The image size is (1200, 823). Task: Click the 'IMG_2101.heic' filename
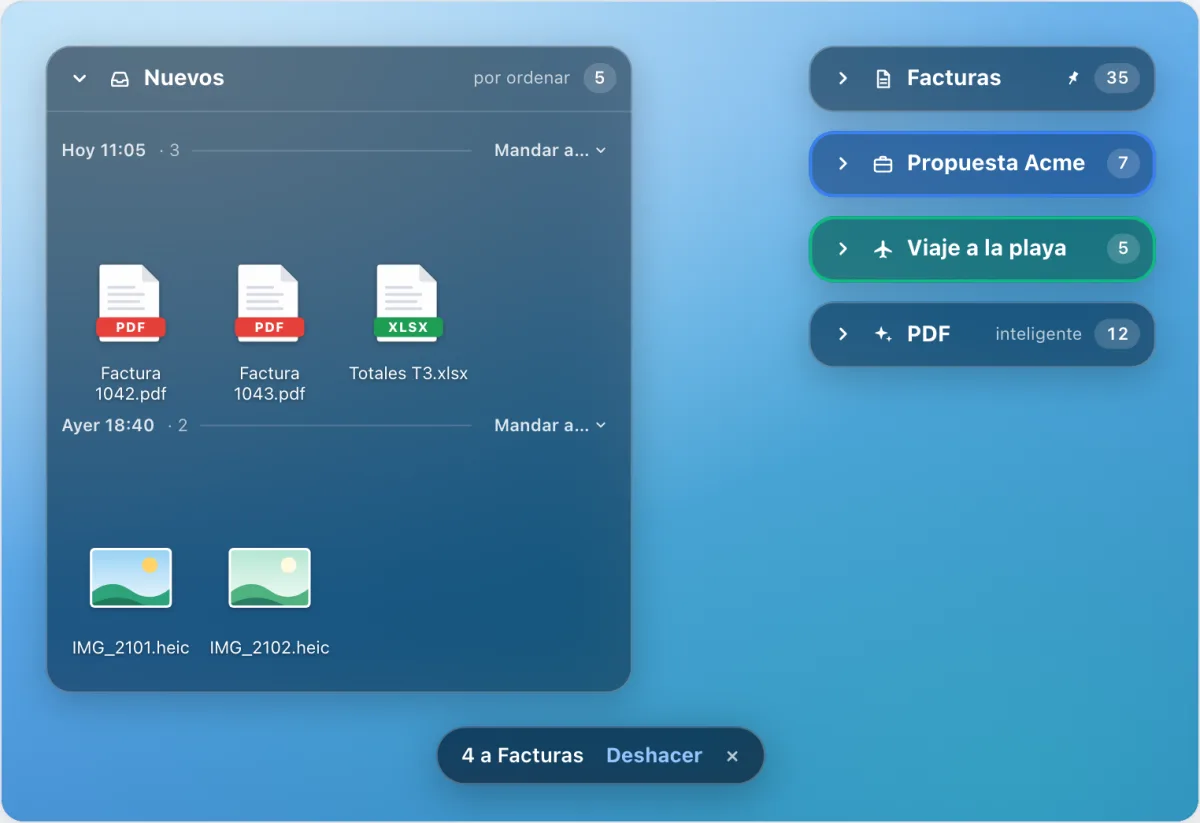tap(131, 647)
